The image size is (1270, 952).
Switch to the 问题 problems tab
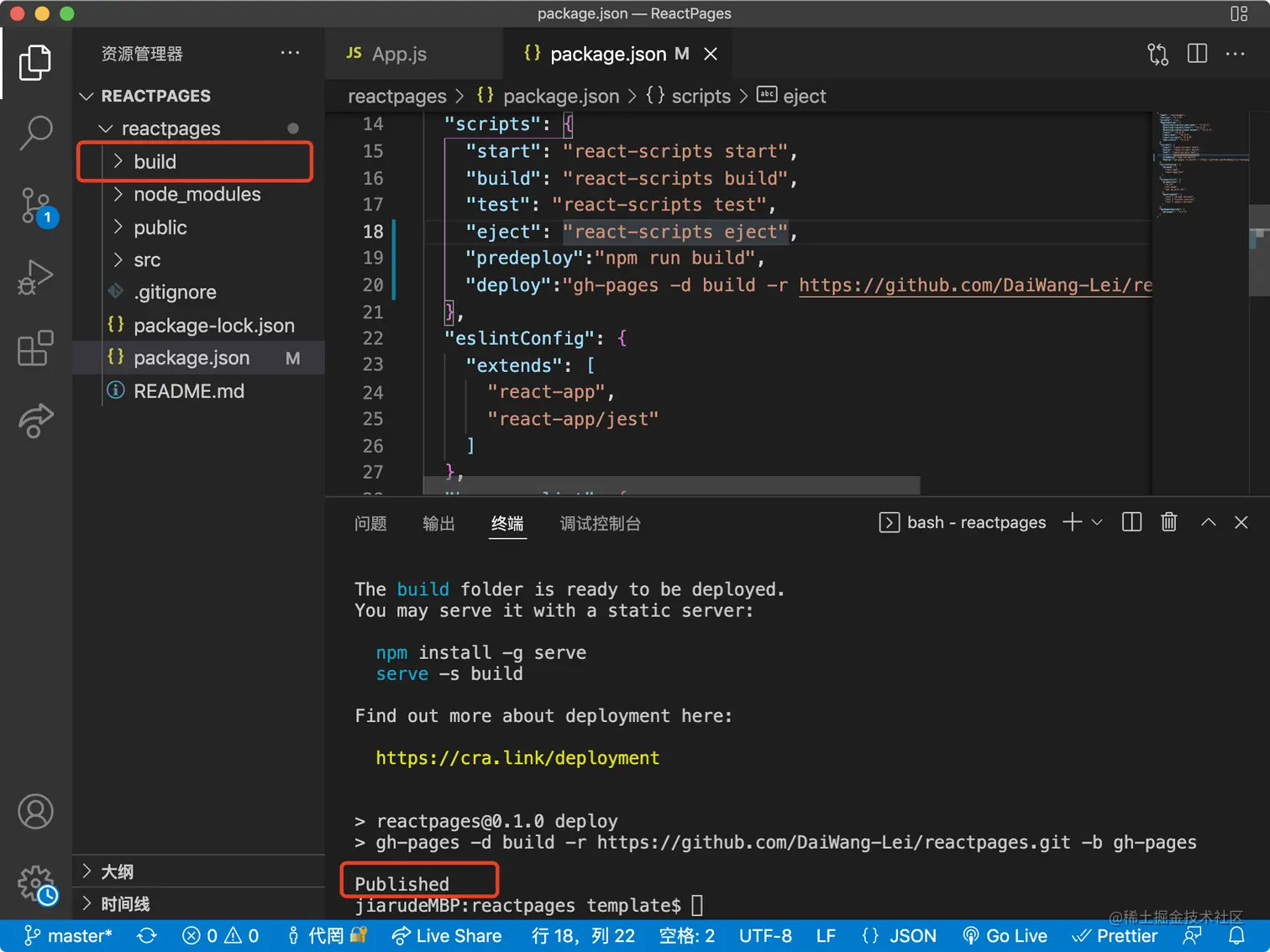point(370,523)
